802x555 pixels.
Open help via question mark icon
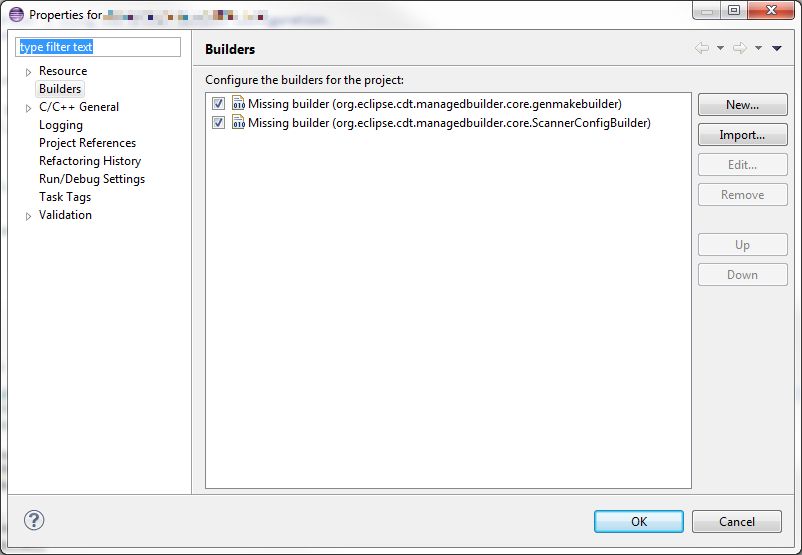34,520
